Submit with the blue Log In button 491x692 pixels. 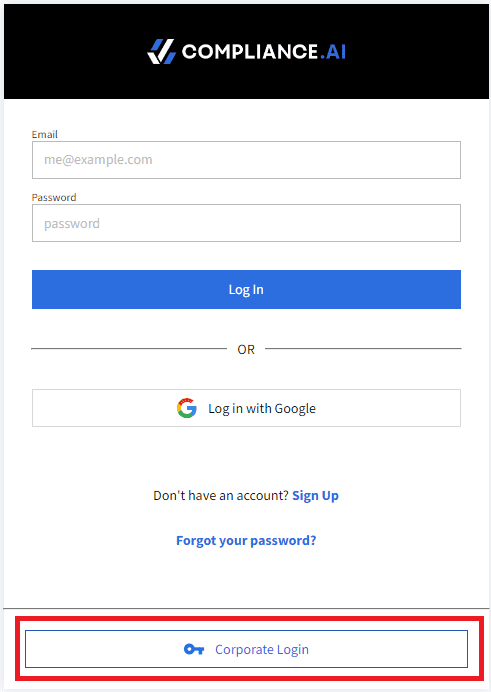(246, 290)
